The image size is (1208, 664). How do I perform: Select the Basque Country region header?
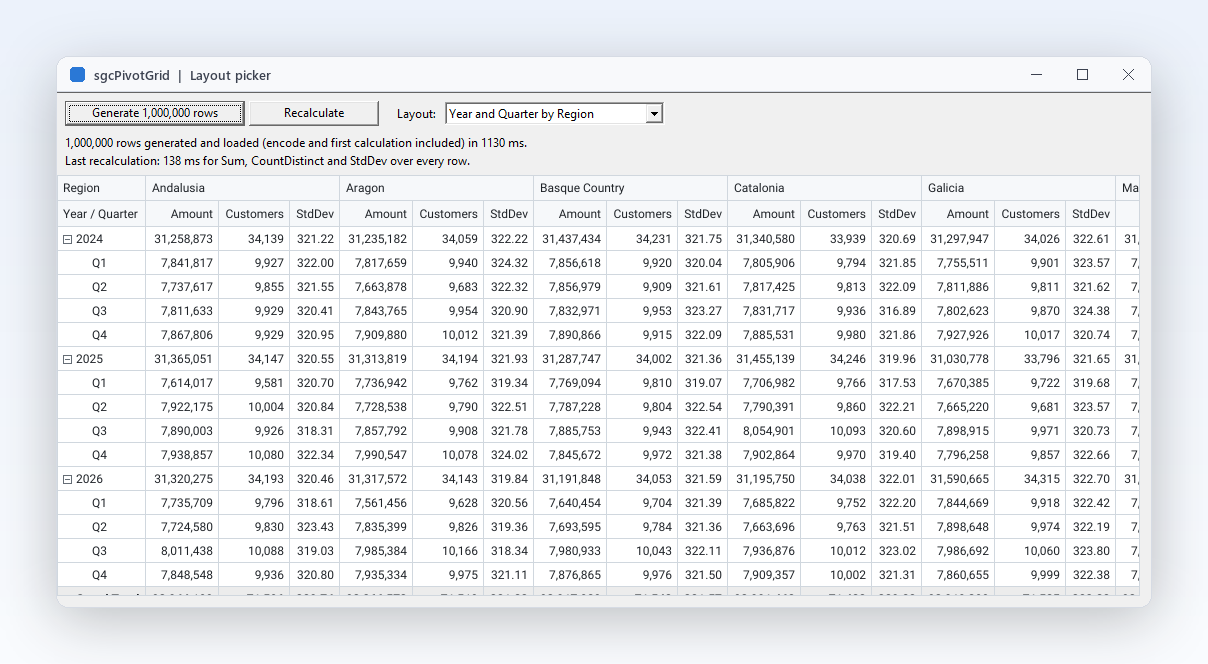(631, 188)
